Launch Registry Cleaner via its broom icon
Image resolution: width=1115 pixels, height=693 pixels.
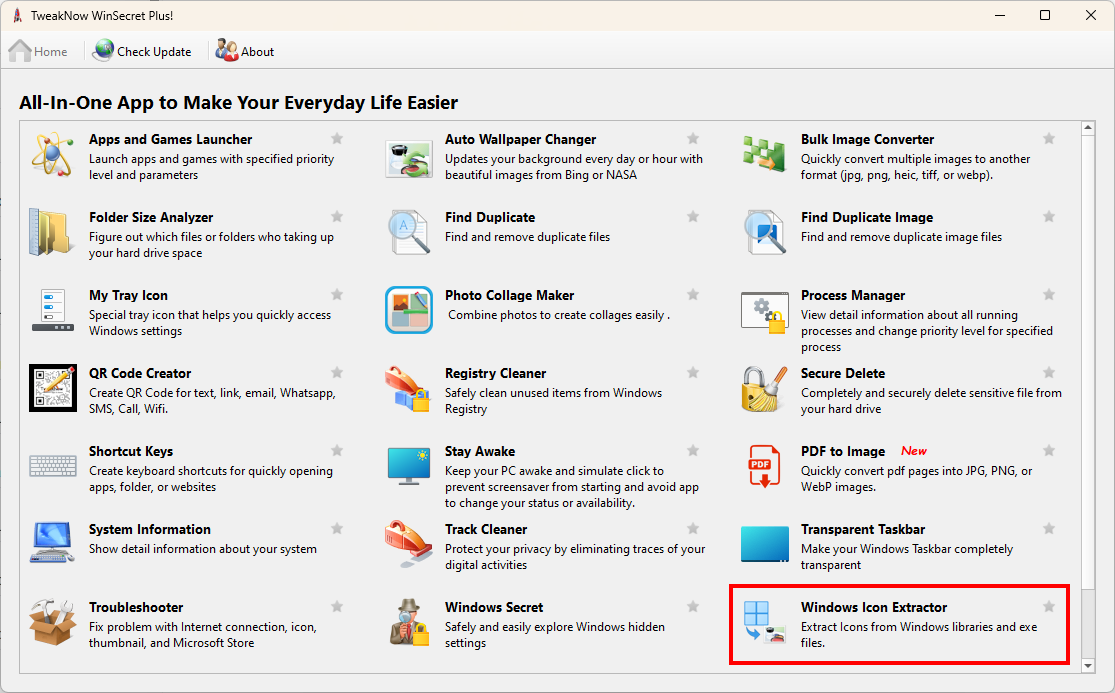408,388
